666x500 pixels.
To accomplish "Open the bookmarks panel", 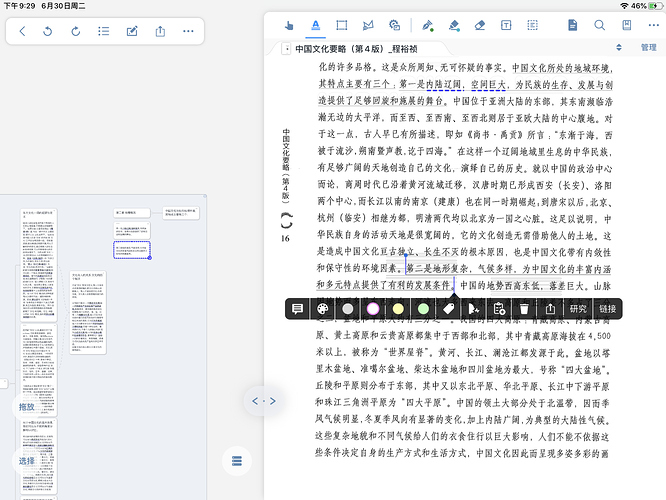I will [626, 25].
